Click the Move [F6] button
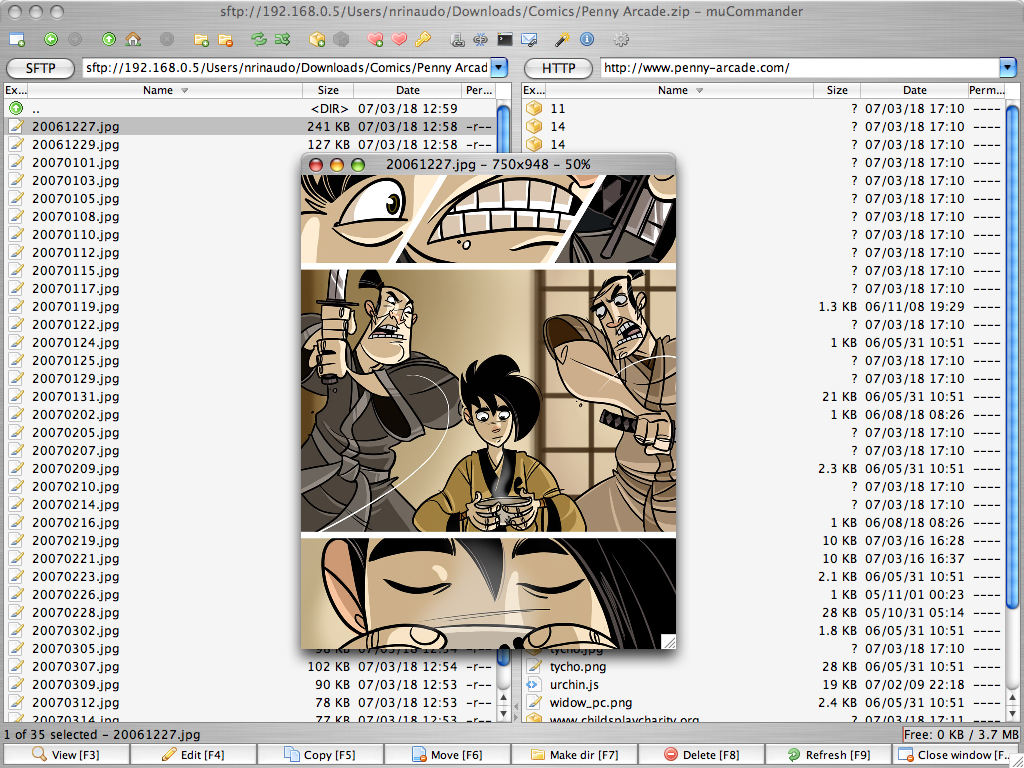 (447, 755)
